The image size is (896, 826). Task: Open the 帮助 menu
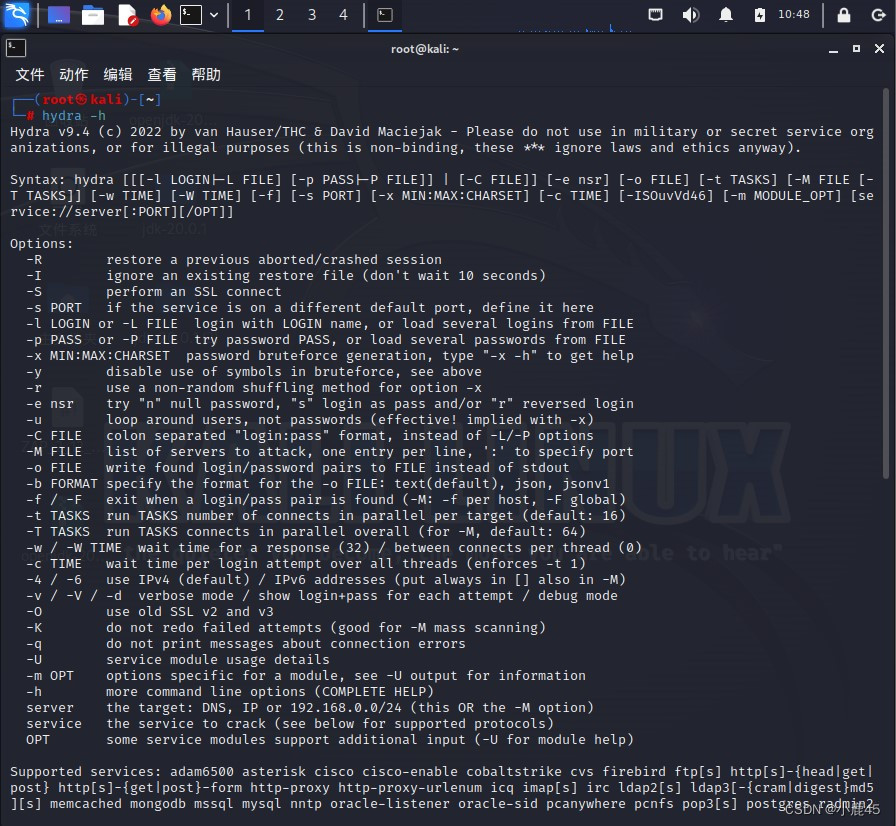coord(206,75)
